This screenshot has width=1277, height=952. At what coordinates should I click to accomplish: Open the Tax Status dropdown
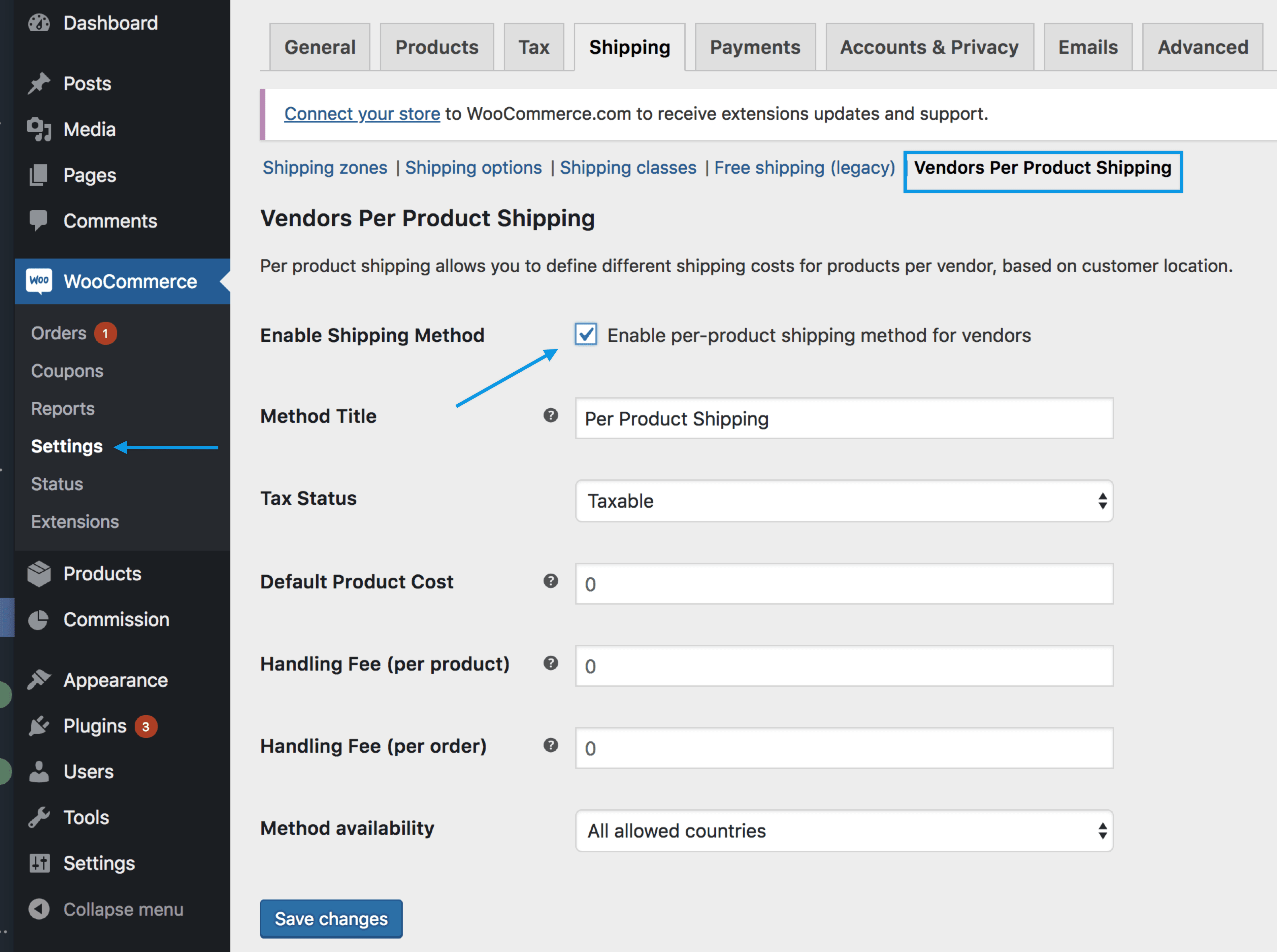pos(844,501)
